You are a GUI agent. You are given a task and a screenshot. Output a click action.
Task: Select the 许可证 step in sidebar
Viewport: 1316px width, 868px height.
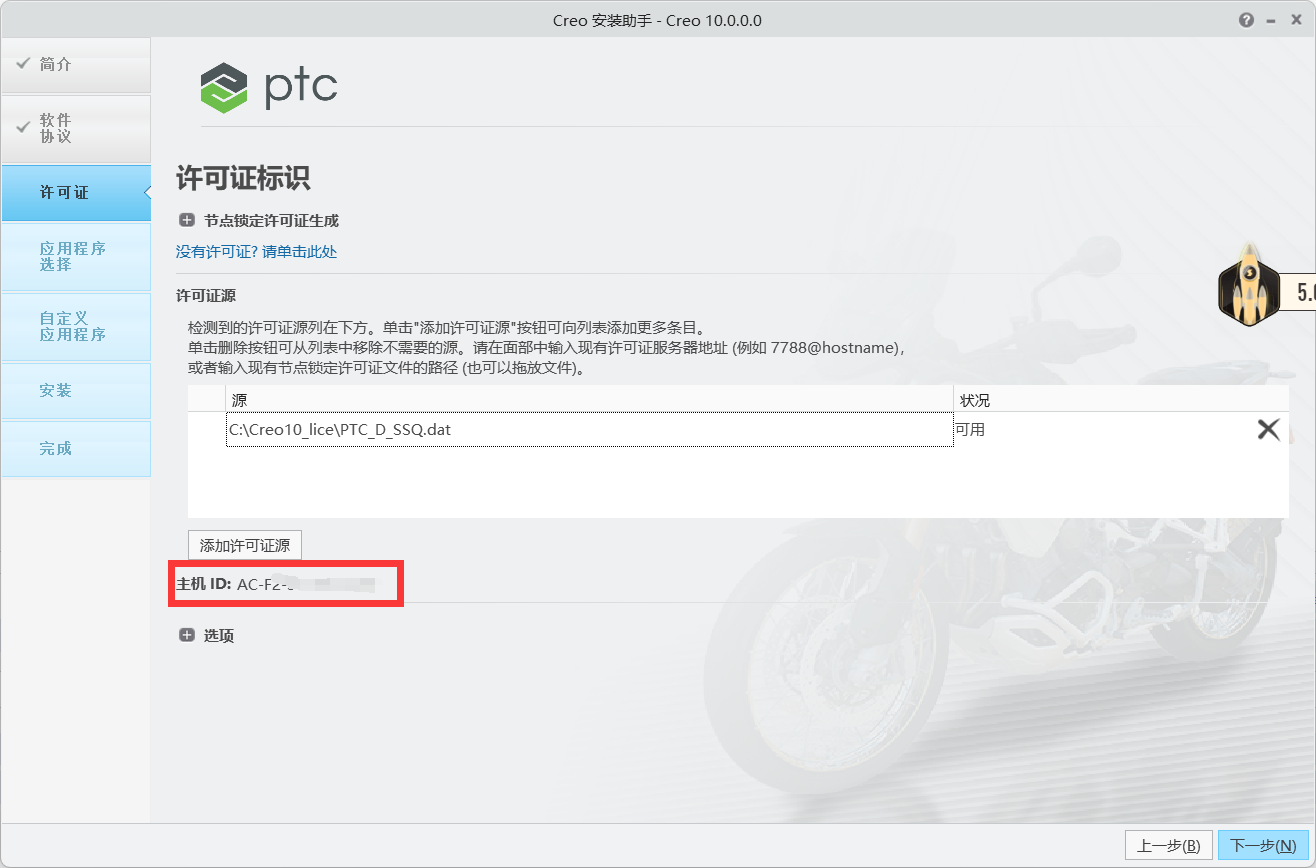point(76,193)
